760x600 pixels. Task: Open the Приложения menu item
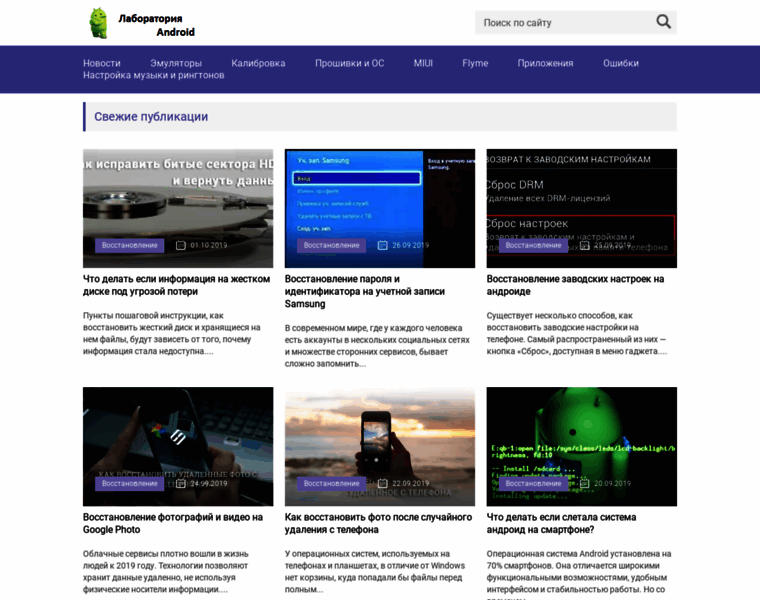pyautogui.click(x=545, y=63)
